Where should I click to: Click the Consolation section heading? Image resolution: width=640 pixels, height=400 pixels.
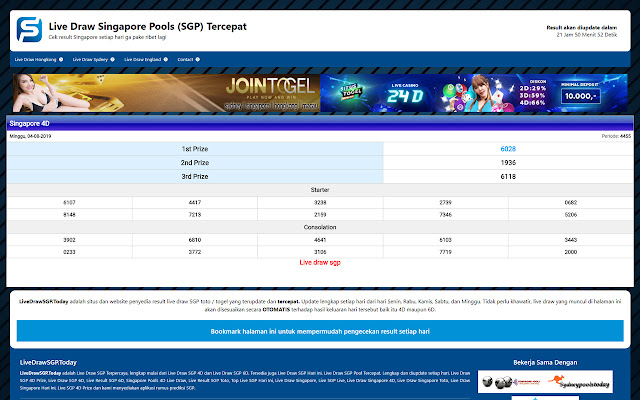tap(320, 227)
